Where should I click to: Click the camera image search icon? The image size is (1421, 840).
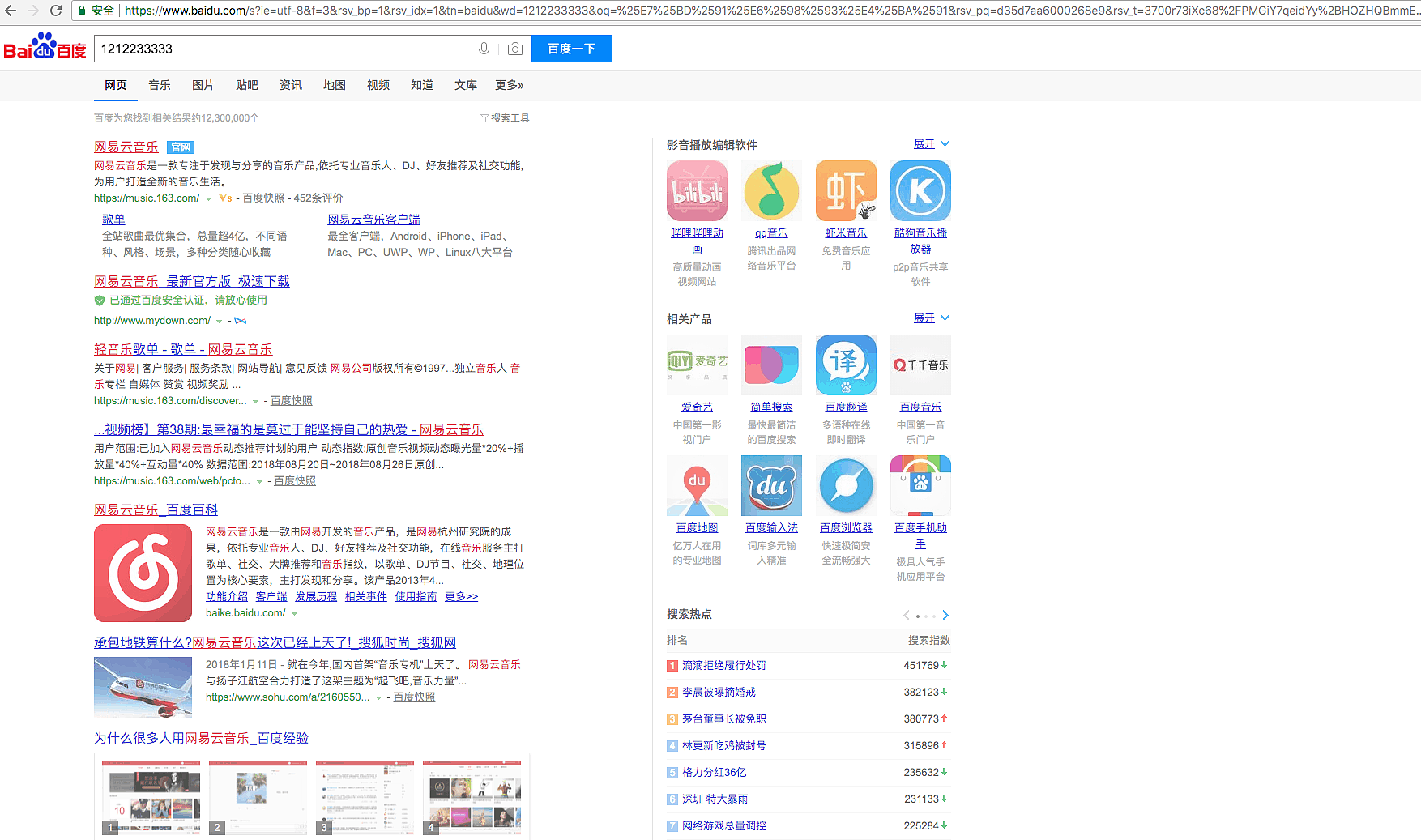point(514,49)
